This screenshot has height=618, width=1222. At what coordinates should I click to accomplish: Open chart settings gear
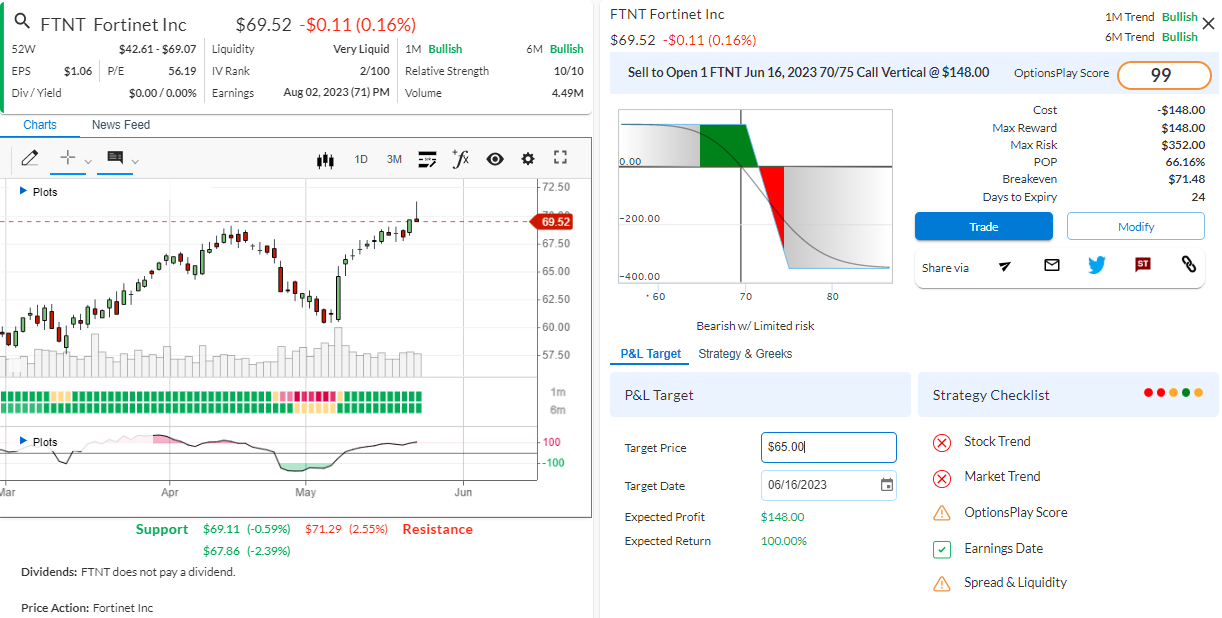pyautogui.click(x=528, y=159)
